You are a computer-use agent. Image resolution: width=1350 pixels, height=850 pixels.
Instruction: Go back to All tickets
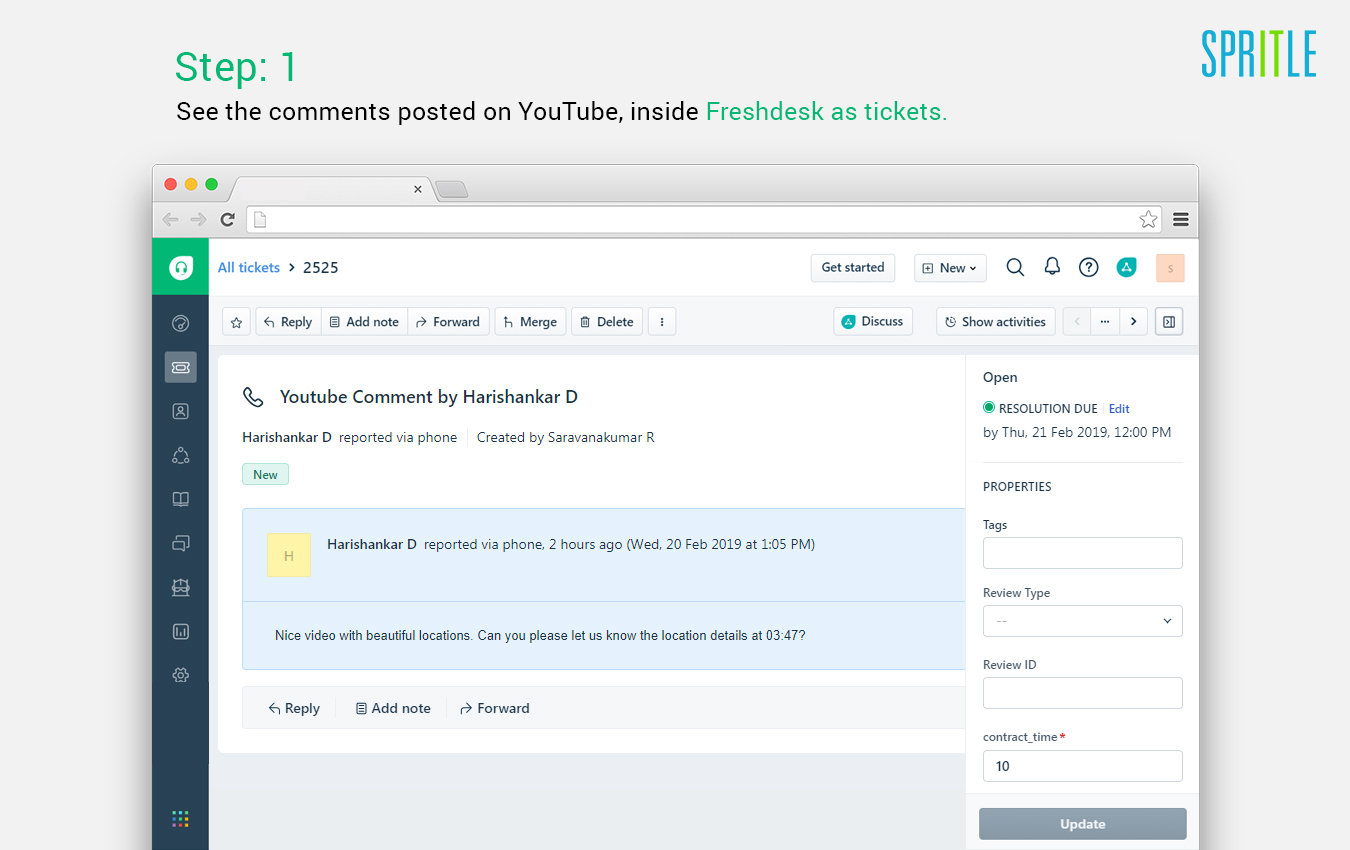pos(249,268)
